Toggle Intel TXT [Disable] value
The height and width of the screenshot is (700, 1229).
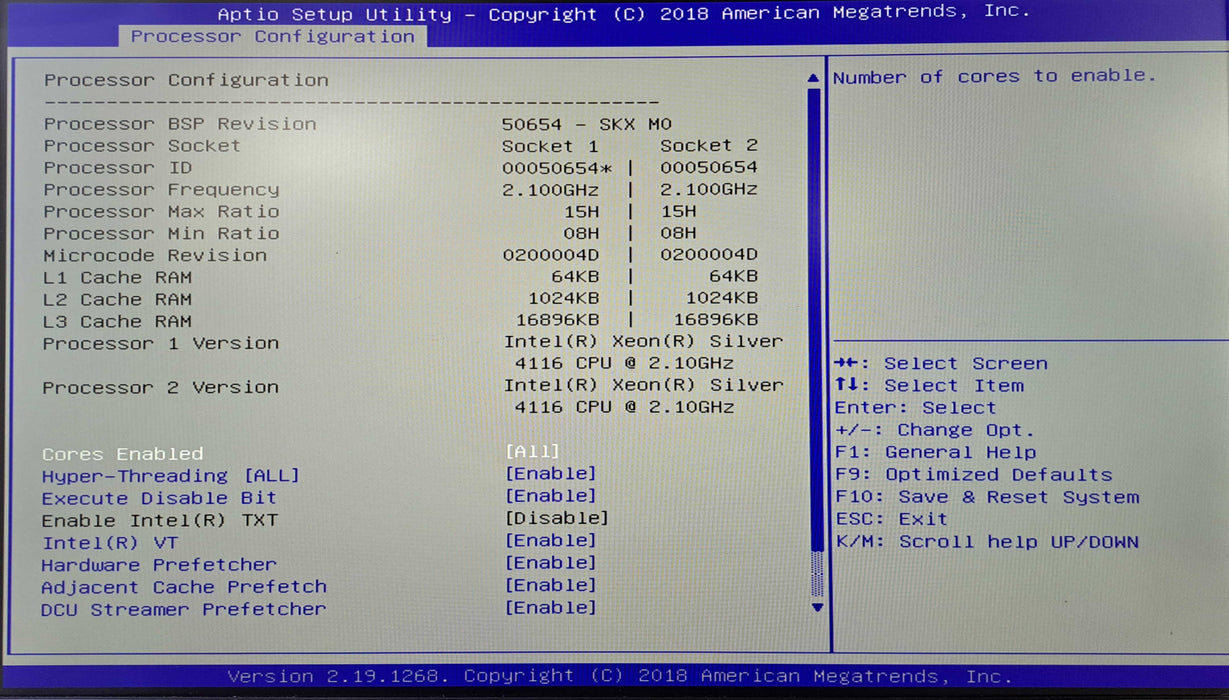pyautogui.click(x=556, y=518)
